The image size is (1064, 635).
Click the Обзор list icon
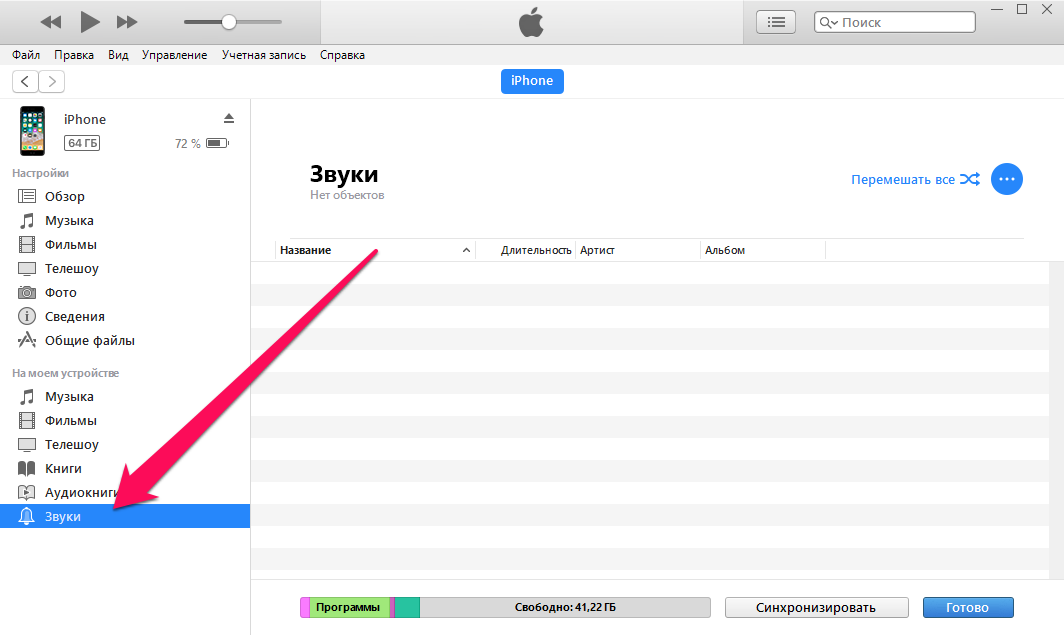(26, 196)
